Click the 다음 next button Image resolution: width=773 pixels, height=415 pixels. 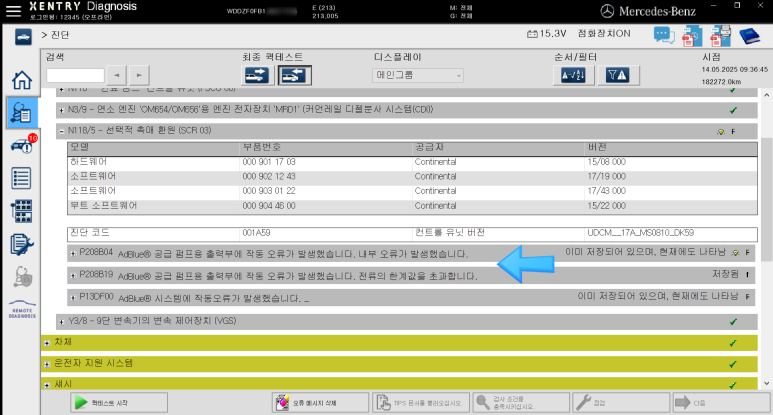721,403
